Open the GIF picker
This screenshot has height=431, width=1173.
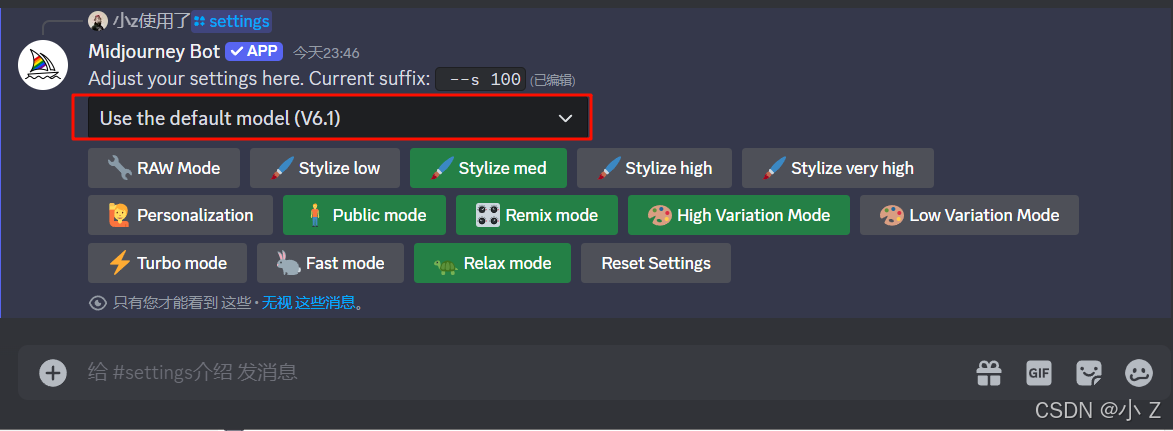[1039, 373]
